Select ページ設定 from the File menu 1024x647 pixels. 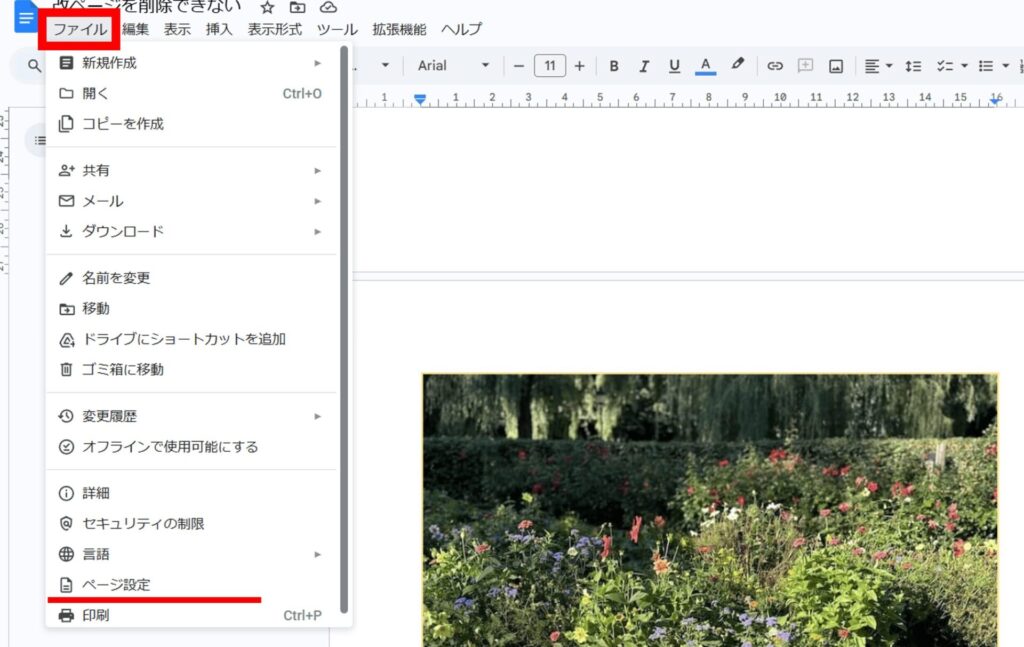coord(116,584)
